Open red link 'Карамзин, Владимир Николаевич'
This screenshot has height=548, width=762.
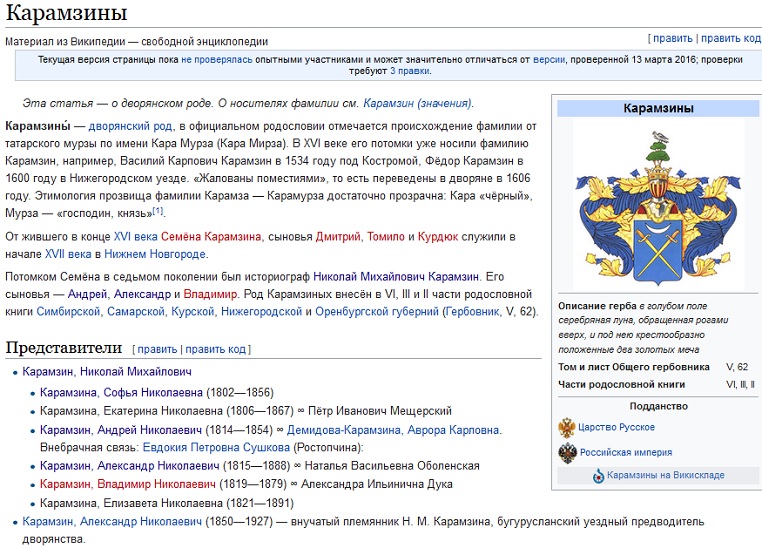click(128, 484)
